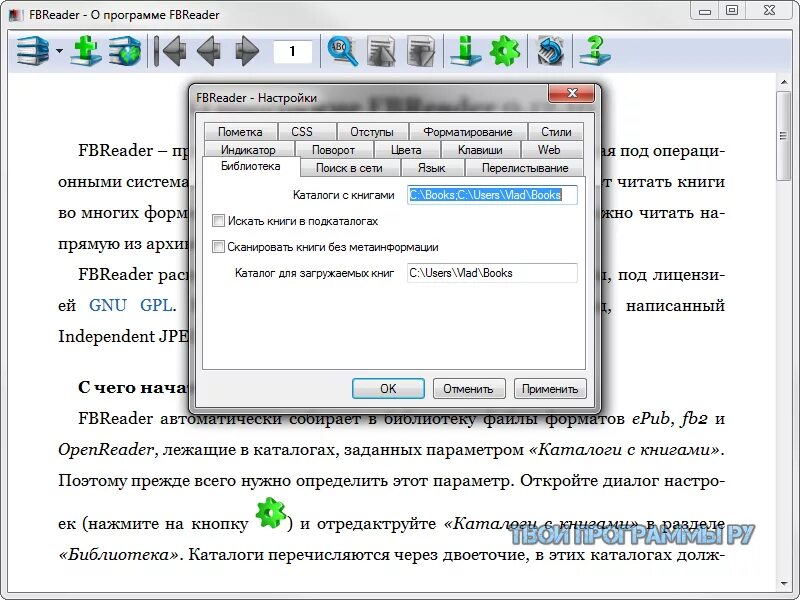Go forward with right arrow icon
The image size is (800, 600).
pyautogui.click(x=247, y=51)
